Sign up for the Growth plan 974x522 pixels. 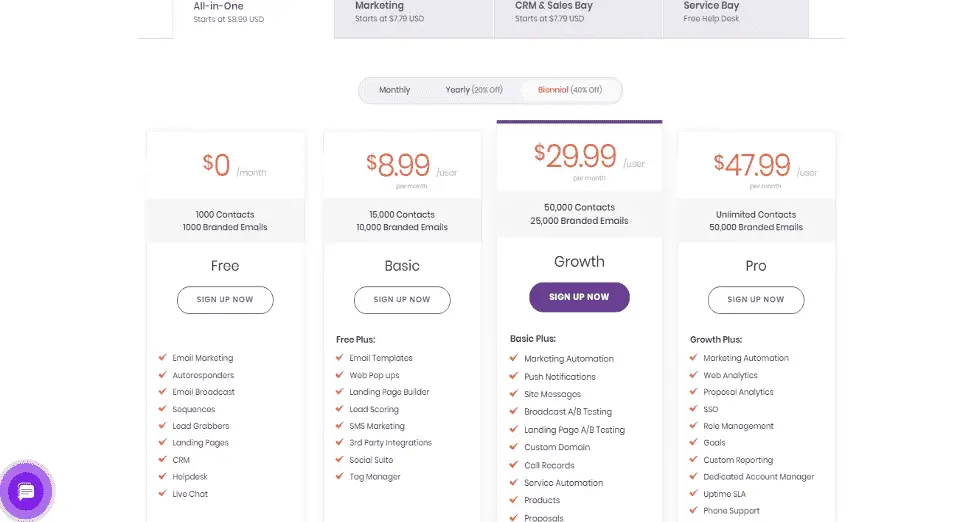click(x=579, y=297)
